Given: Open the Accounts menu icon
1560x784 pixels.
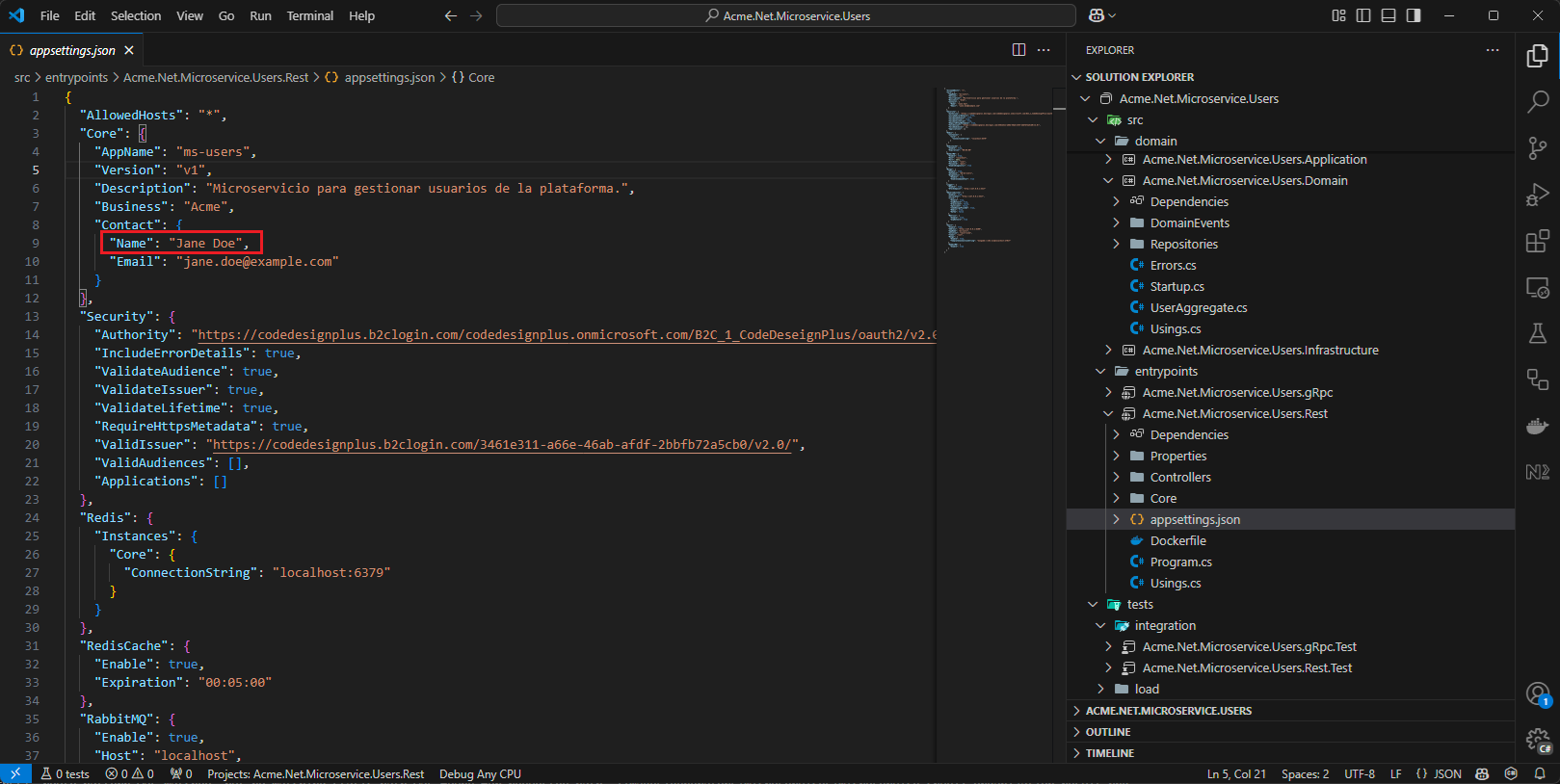Looking at the screenshot, I should pos(1538,693).
